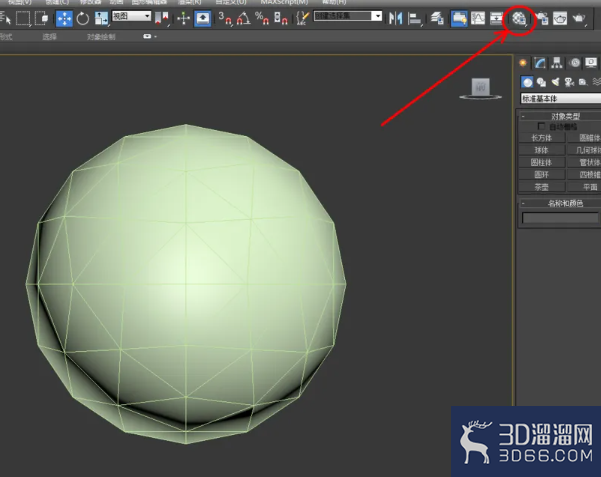The image size is (601, 477).
Task: Open the 视图 reference coordinate dropdown
Action: (x=131, y=16)
